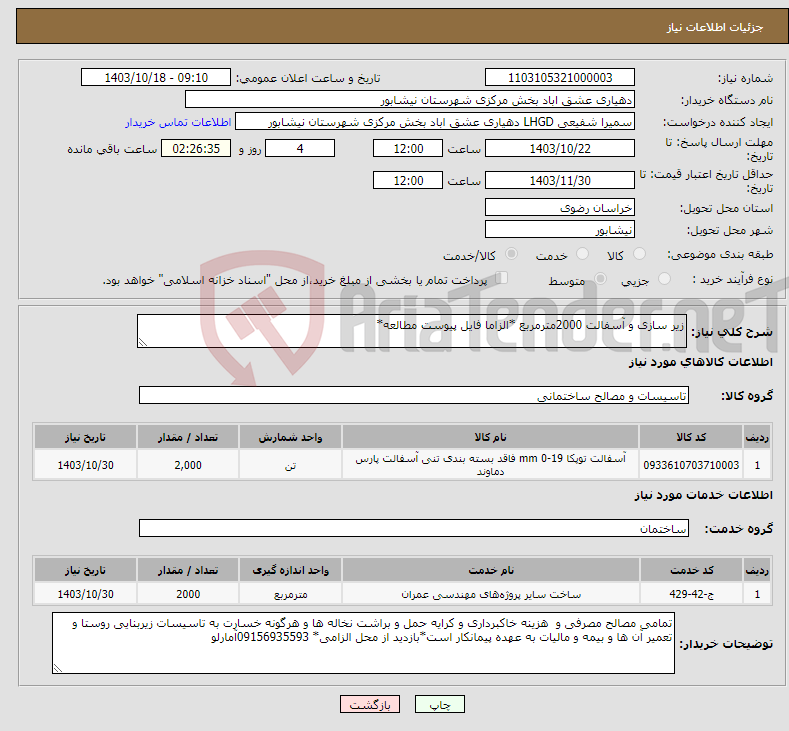Click the general need description text area
This screenshot has height=731, width=789.
pyautogui.click(x=412, y=331)
